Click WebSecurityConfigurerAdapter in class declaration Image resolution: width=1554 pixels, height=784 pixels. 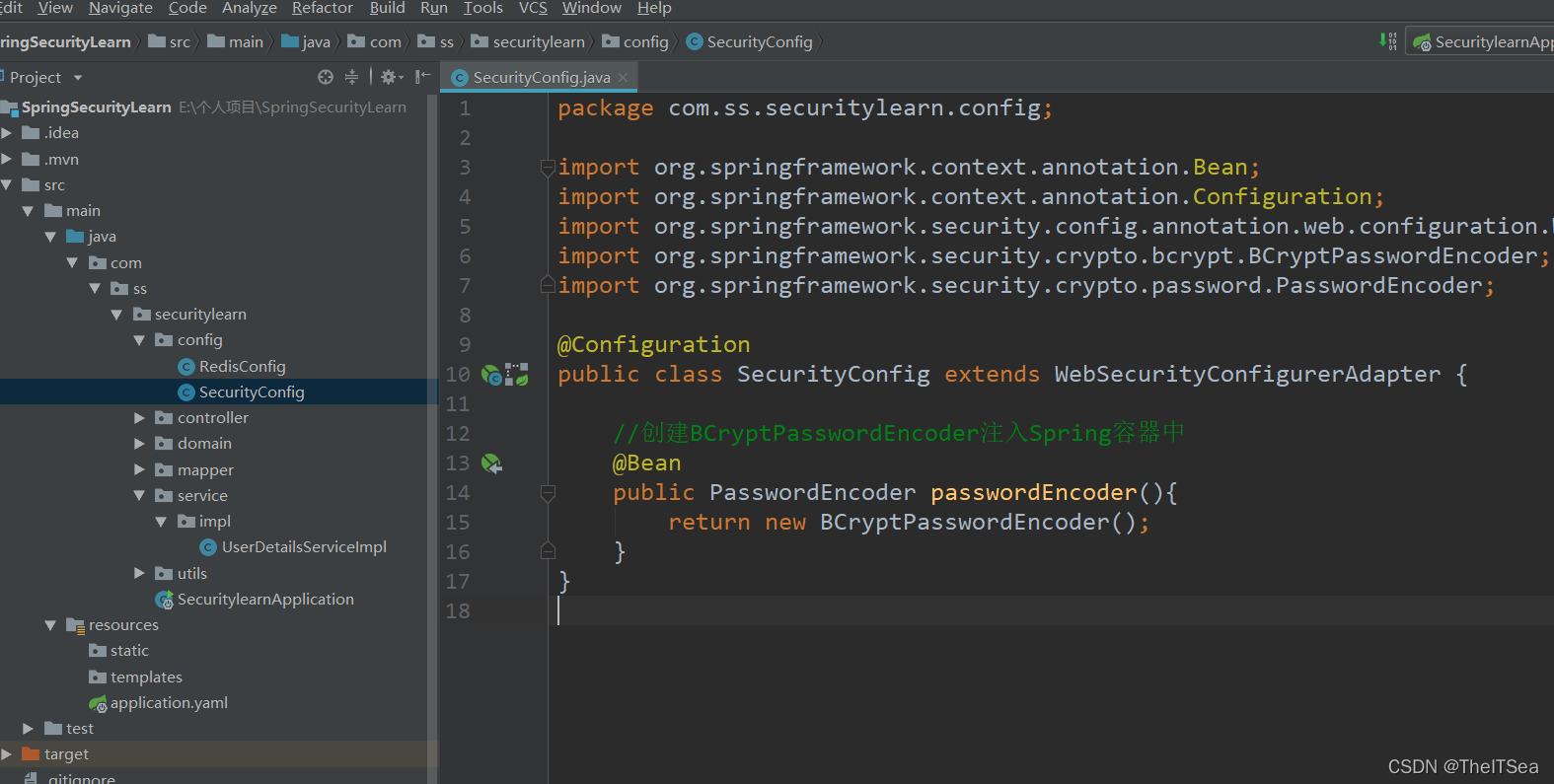pos(1247,375)
